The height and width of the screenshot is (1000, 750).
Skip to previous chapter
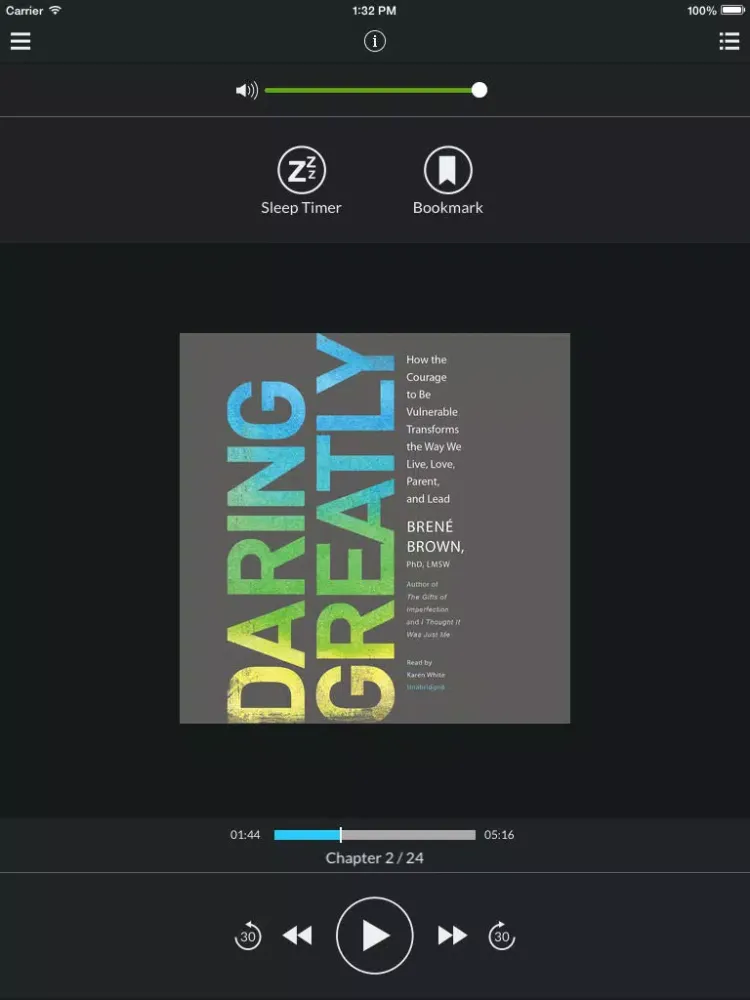[x=297, y=936]
